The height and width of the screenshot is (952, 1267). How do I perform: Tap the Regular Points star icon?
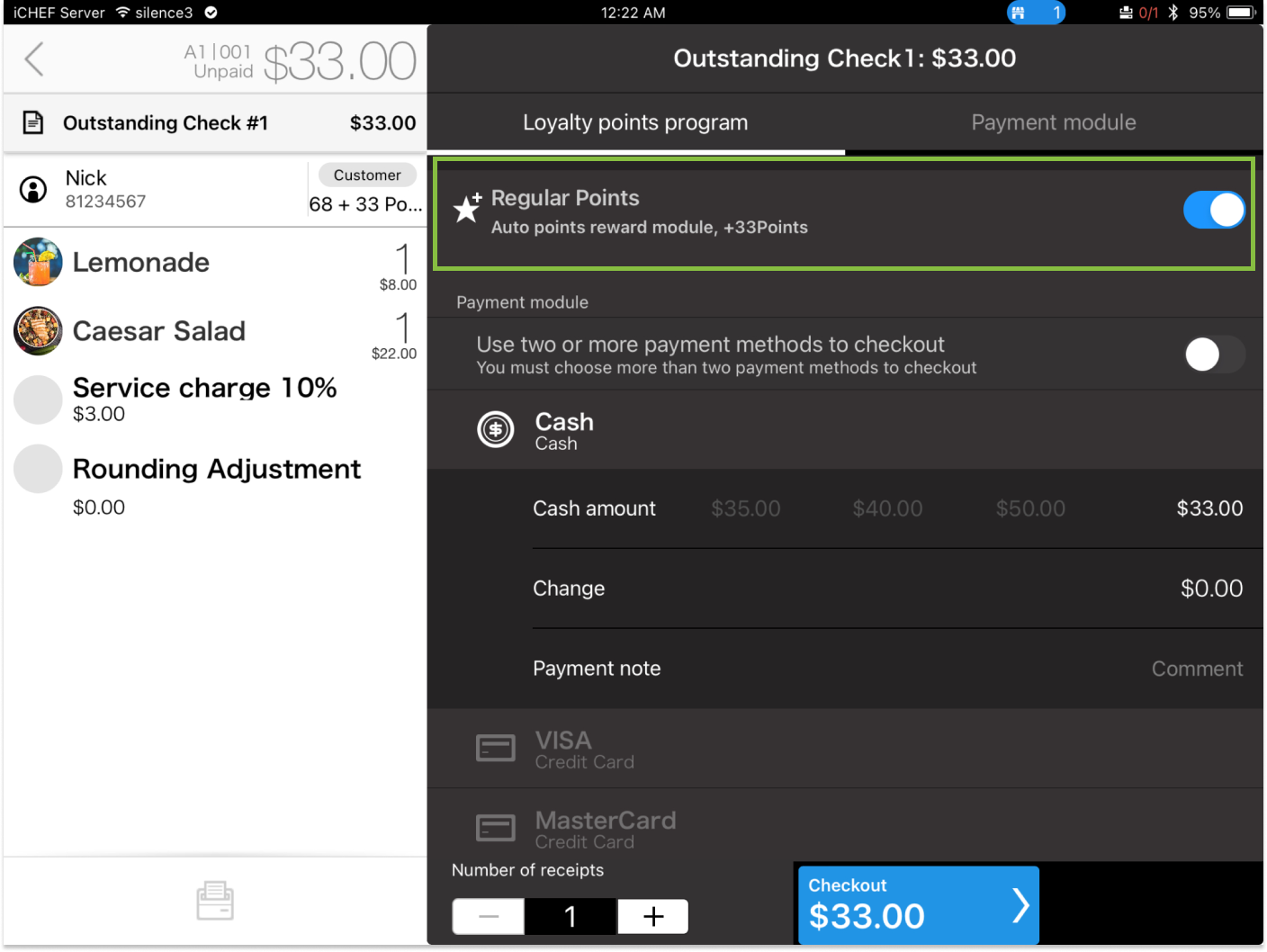pyautogui.click(x=467, y=208)
